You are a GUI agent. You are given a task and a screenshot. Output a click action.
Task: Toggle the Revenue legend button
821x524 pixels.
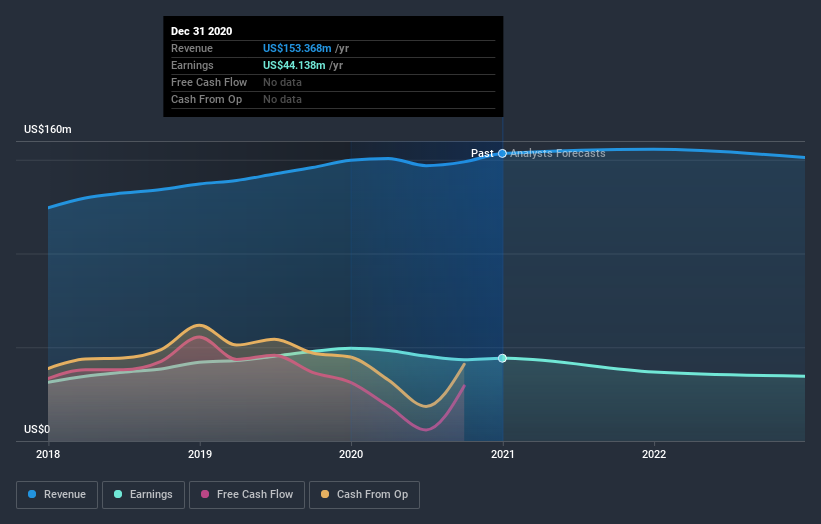pos(57,495)
